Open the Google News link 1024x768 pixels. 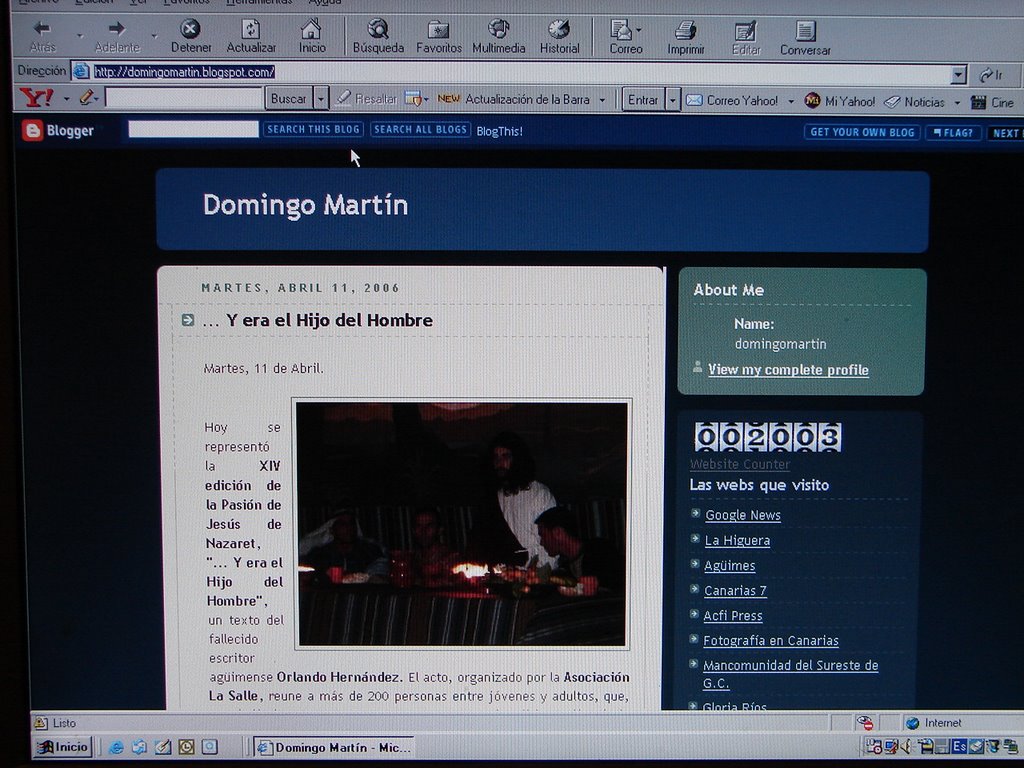point(743,515)
